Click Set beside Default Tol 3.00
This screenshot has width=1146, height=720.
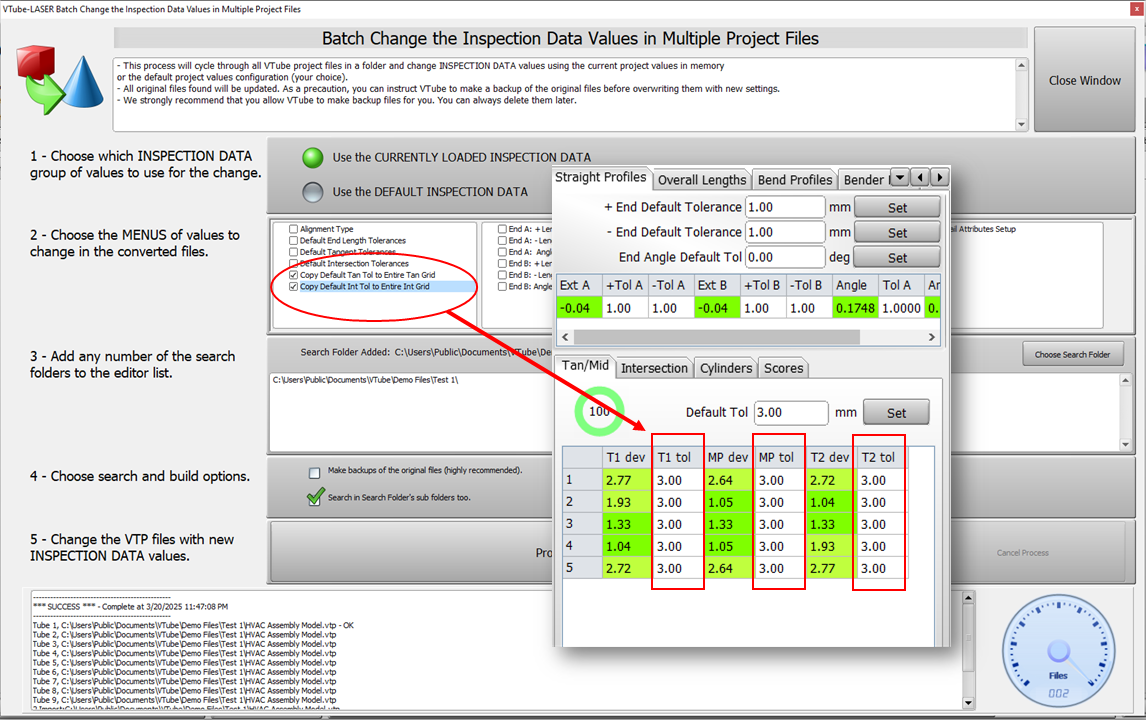point(897,412)
